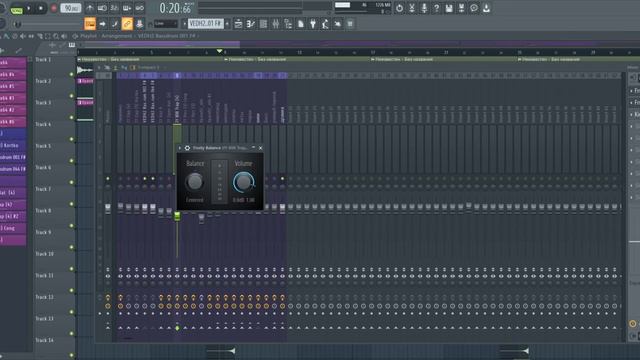Open the mixer options arrow menu

pyautogui.click(x=99, y=68)
